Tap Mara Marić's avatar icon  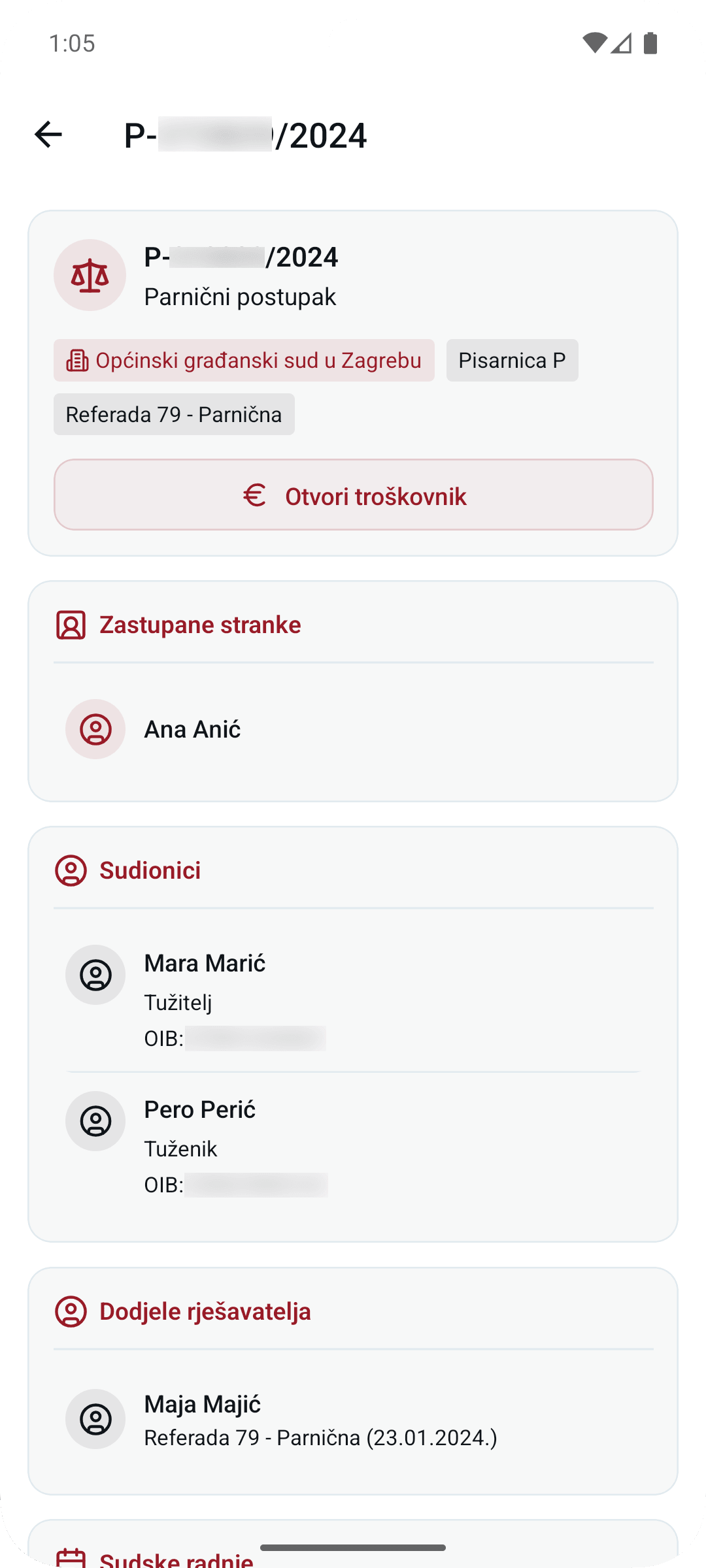click(95, 975)
